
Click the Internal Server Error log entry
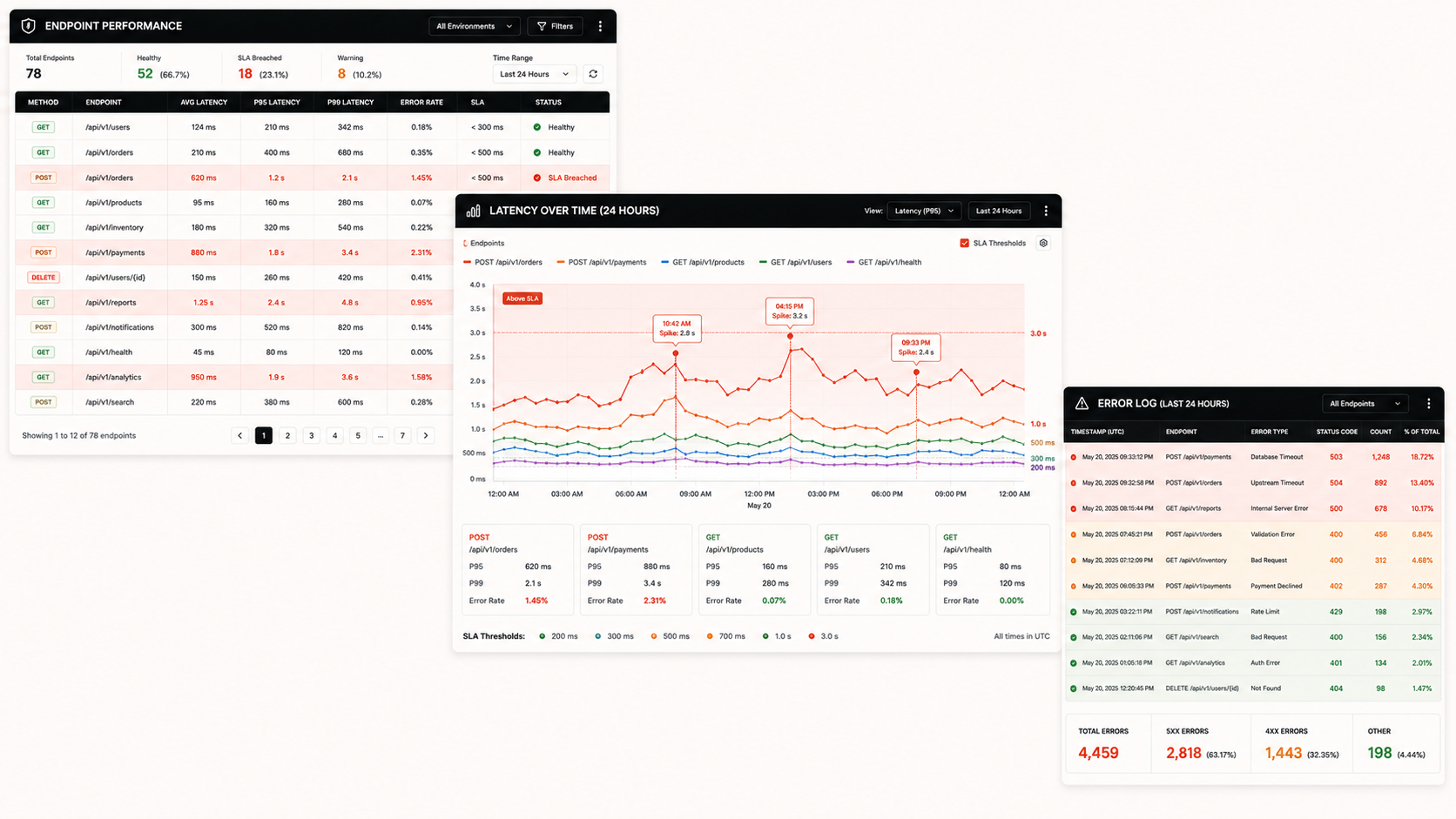click(1253, 508)
